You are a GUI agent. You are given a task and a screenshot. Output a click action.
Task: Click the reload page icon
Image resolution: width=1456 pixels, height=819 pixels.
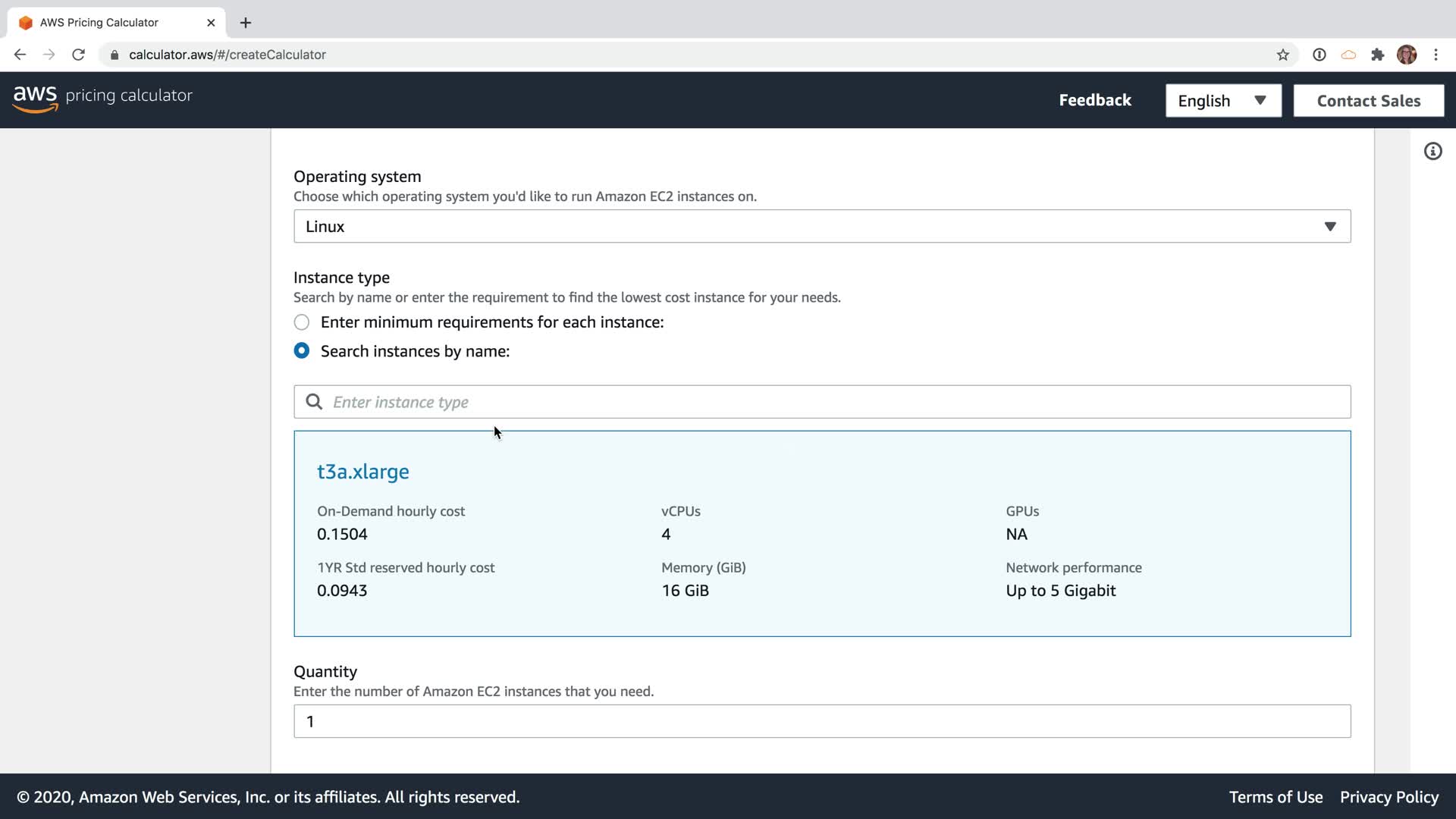[x=78, y=55]
